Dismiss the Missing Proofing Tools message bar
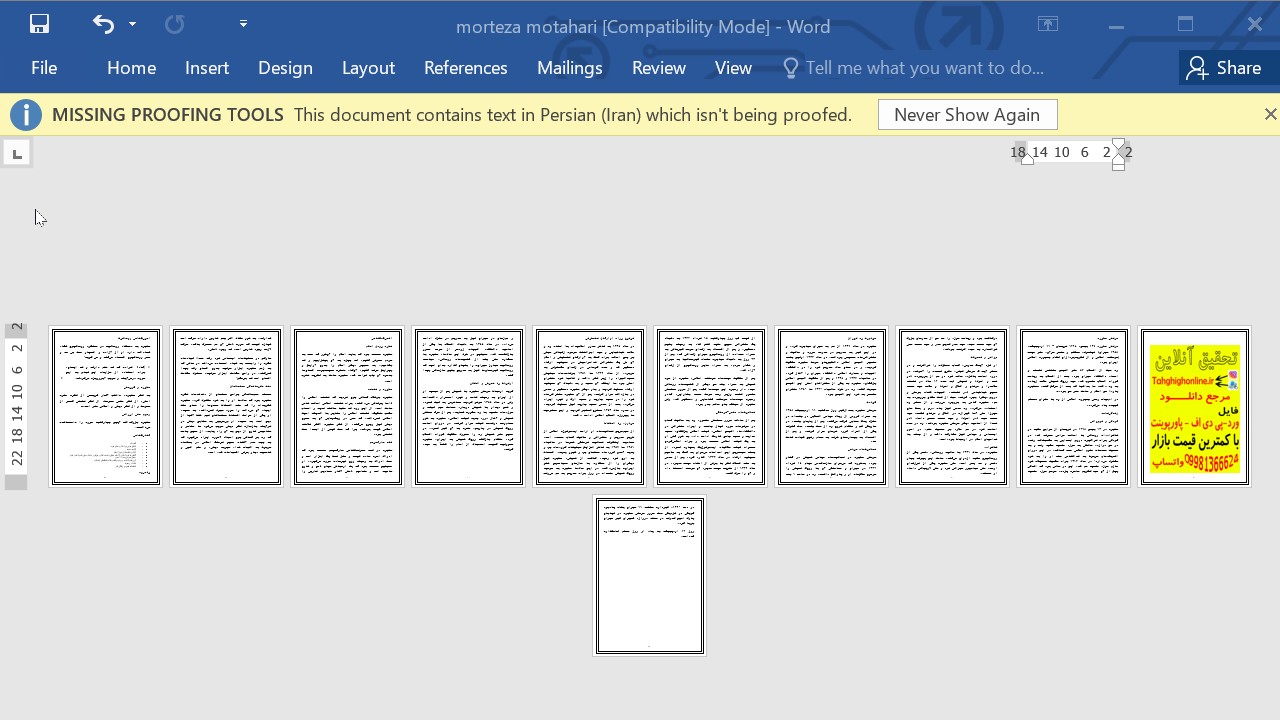This screenshot has width=1280, height=720. (1270, 115)
